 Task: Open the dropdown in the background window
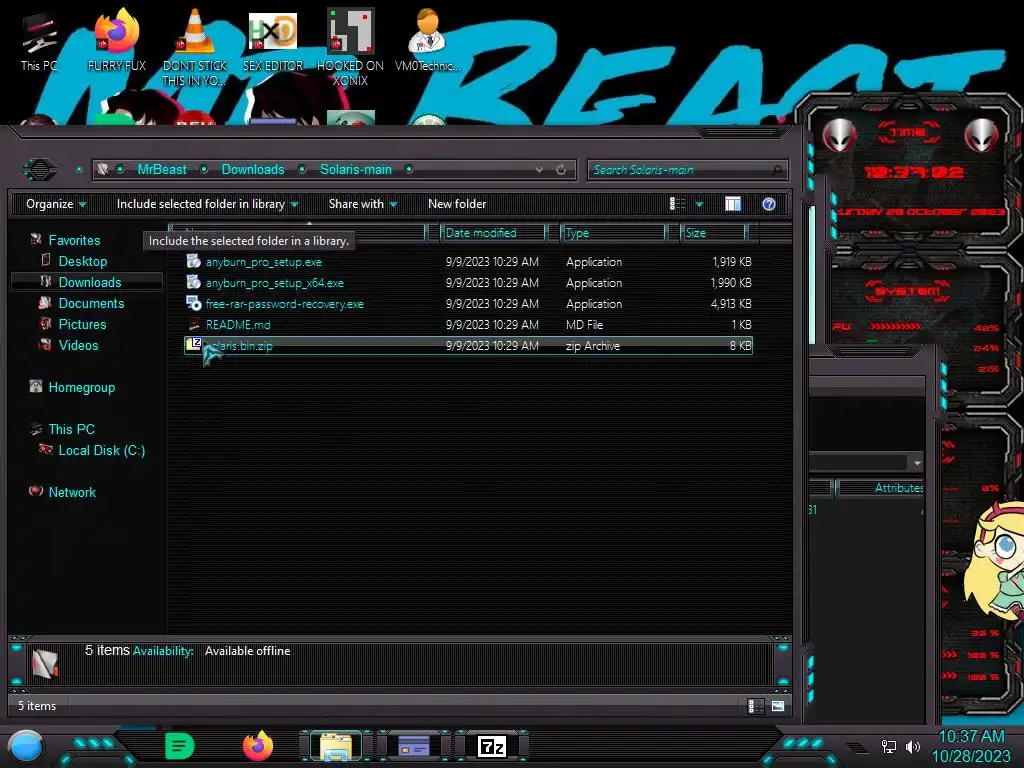[917, 462]
